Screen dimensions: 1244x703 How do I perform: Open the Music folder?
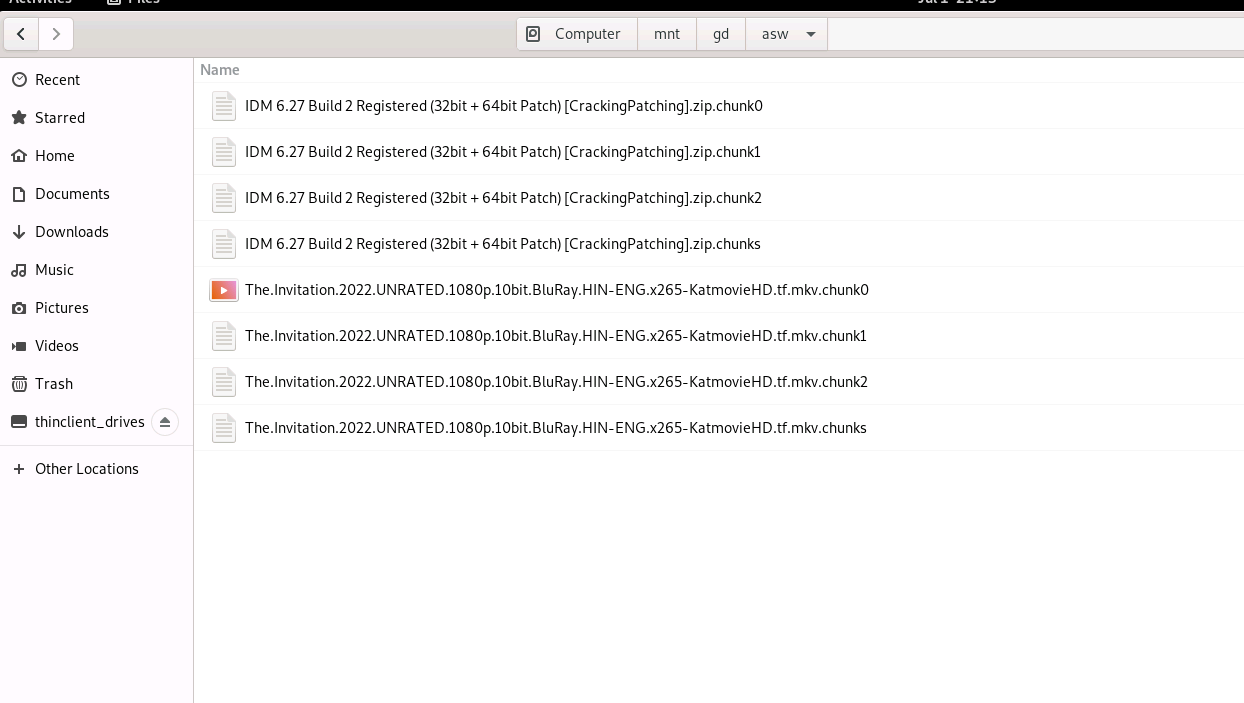[54, 269]
